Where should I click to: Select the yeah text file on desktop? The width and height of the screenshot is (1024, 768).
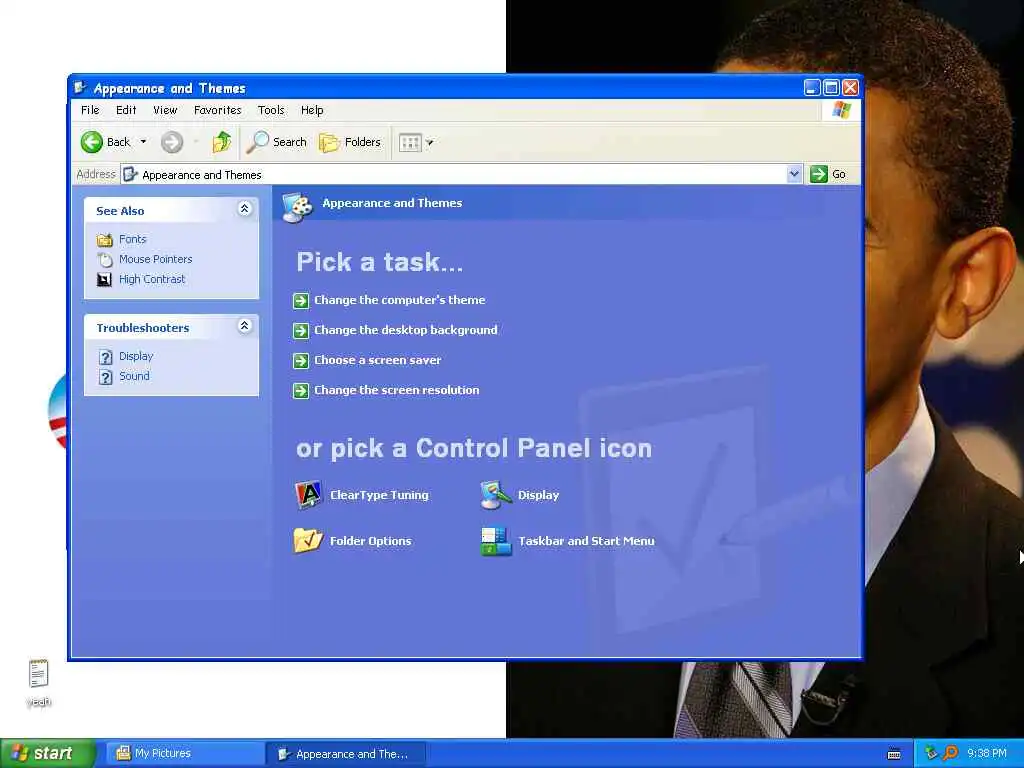coord(39,682)
